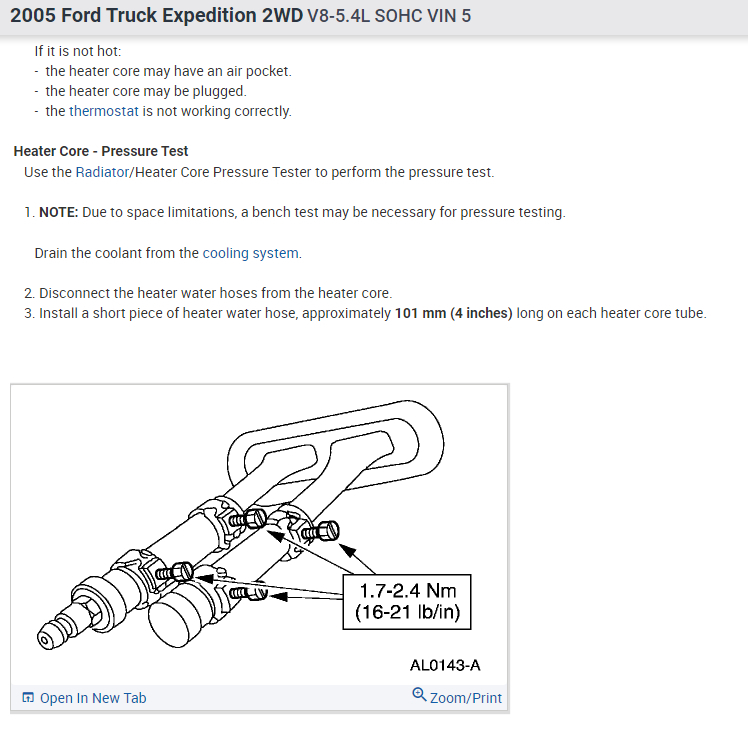748x753 pixels.
Task: Click the 'If it is not hot:' line
Action: [78, 51]
